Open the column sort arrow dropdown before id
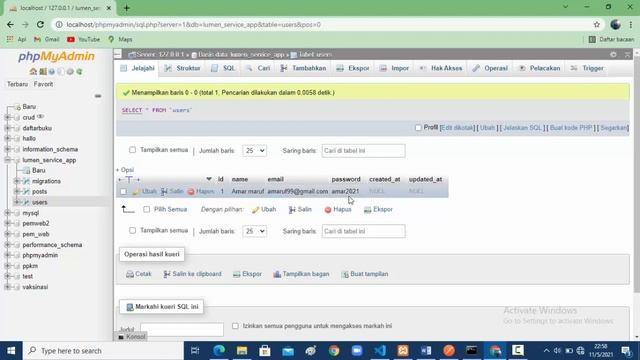The height and width of the screenshot is (360, 640). (209, 179)
